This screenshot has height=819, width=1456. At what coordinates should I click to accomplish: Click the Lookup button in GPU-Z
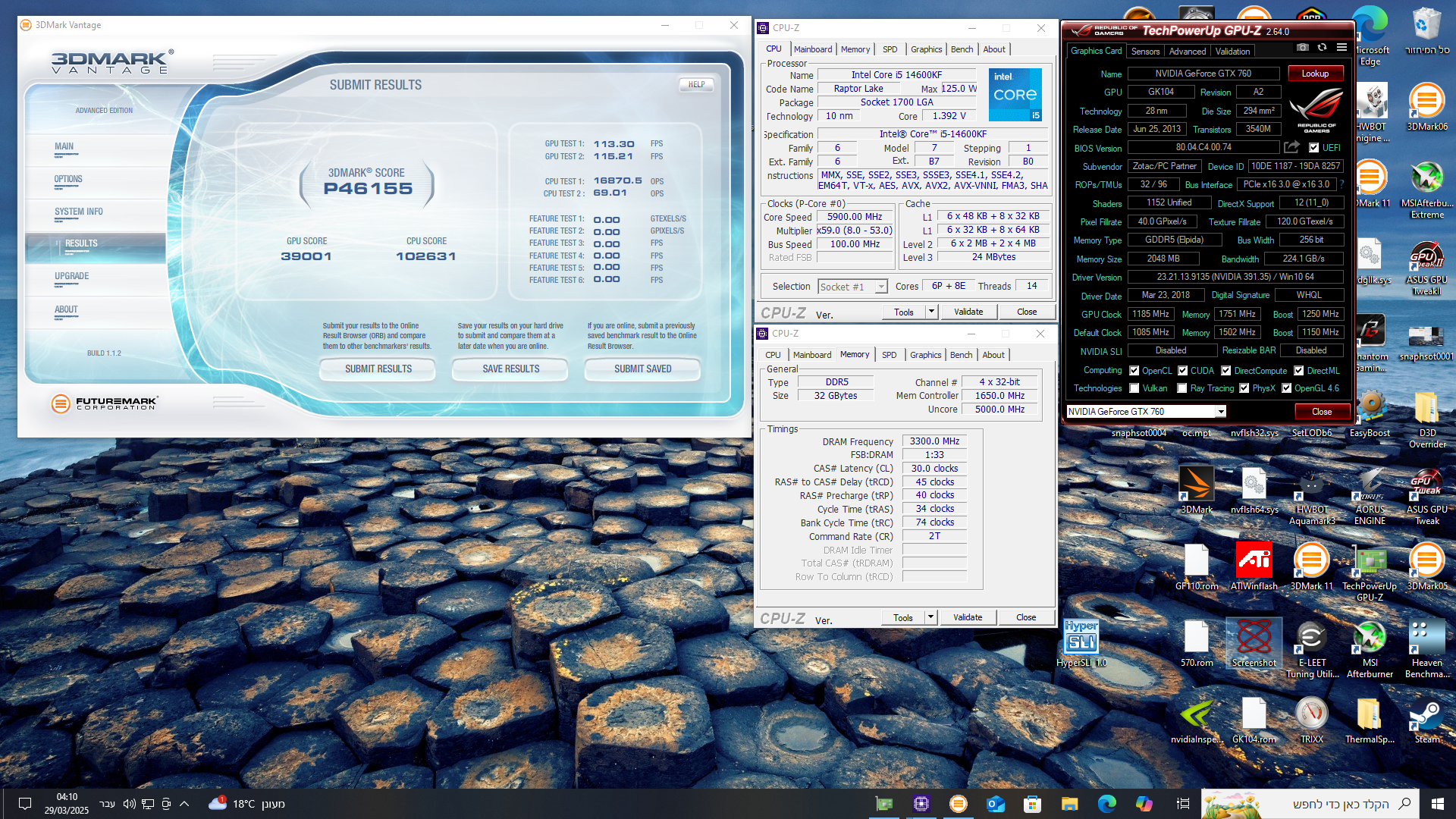1316,74
